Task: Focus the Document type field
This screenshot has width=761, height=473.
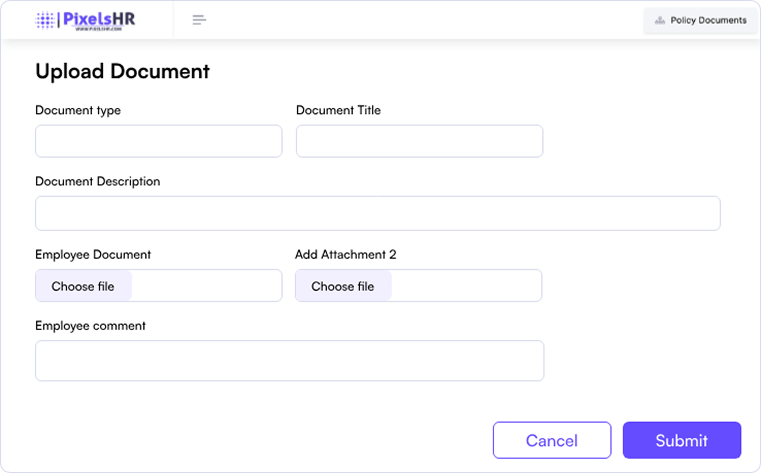Action: click(158, 141)
